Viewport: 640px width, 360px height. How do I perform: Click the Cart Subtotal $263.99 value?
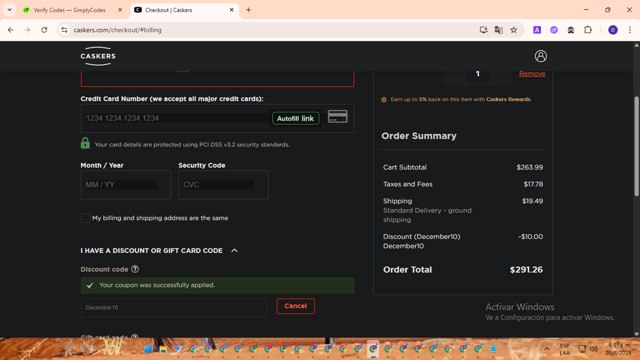[x=529, y=167]
